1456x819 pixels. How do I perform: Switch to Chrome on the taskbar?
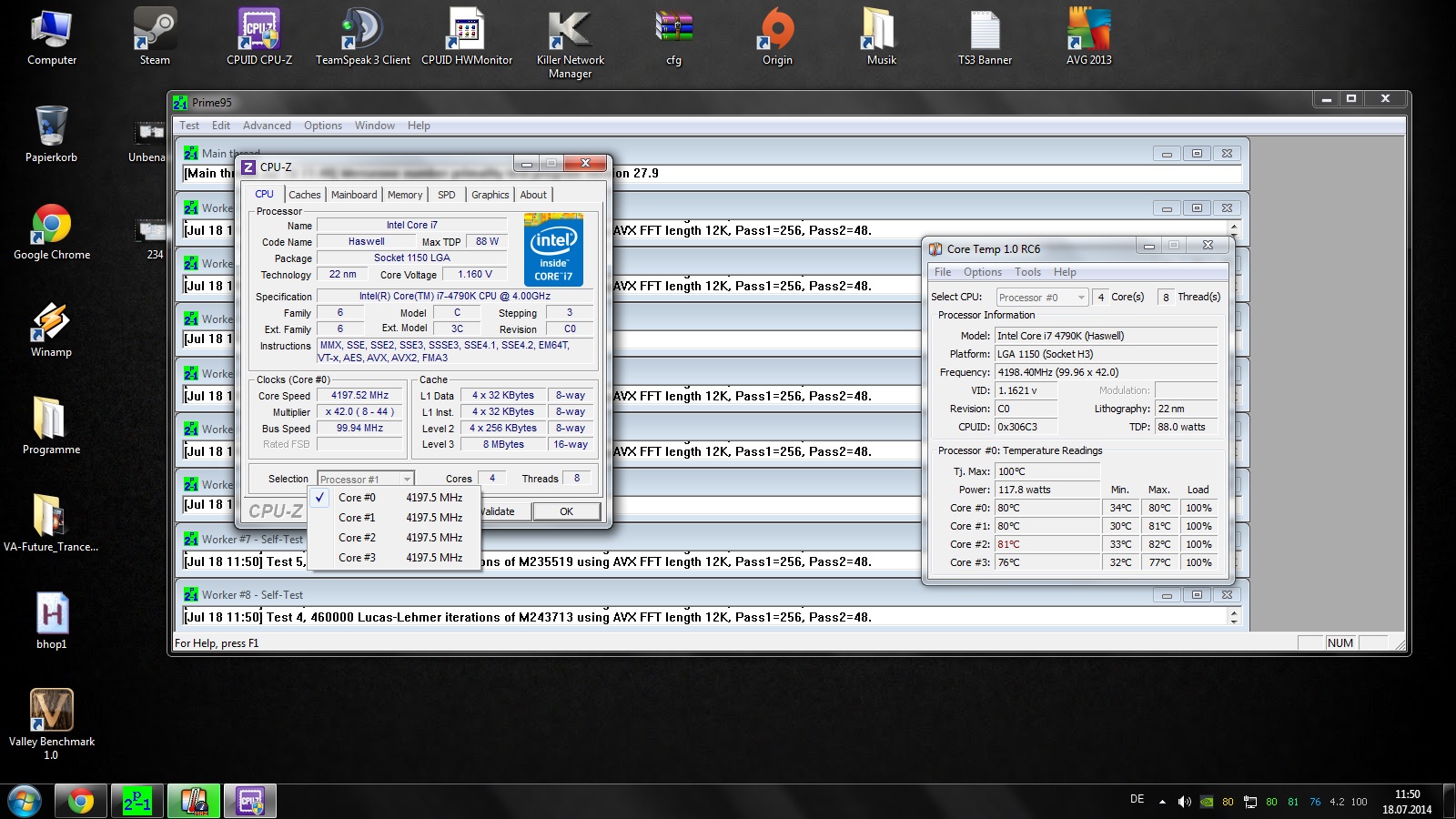[x=81, y=801]
